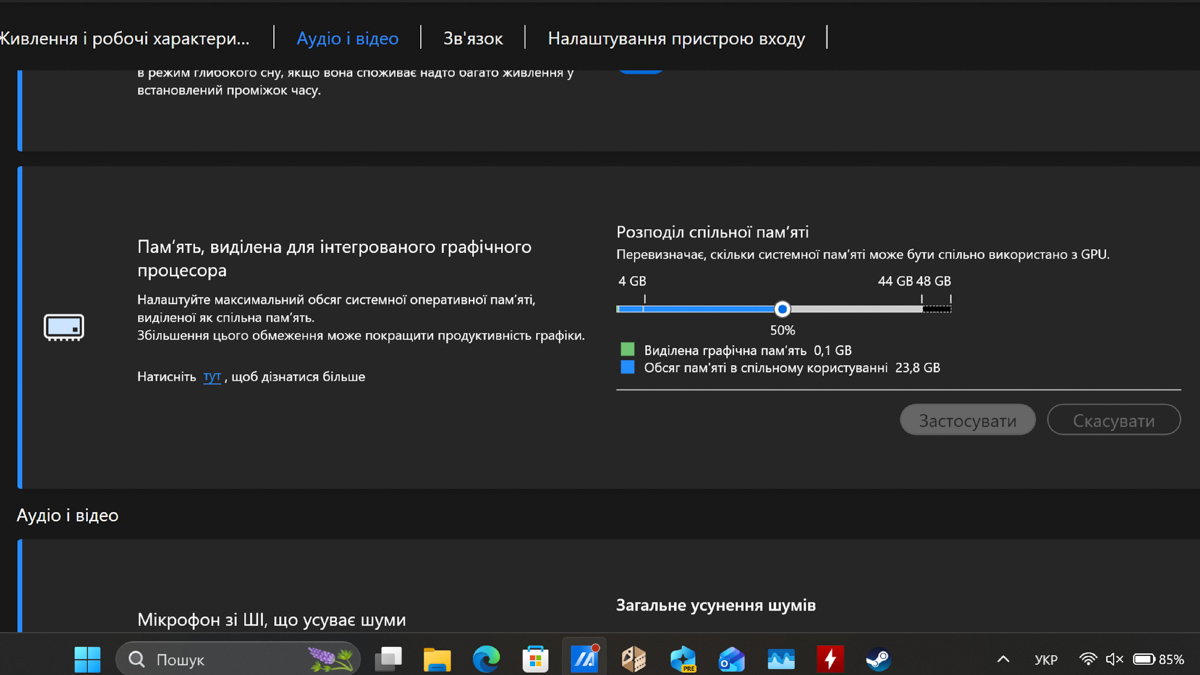Click the shared memory slider handle

(x=783, y=309)
